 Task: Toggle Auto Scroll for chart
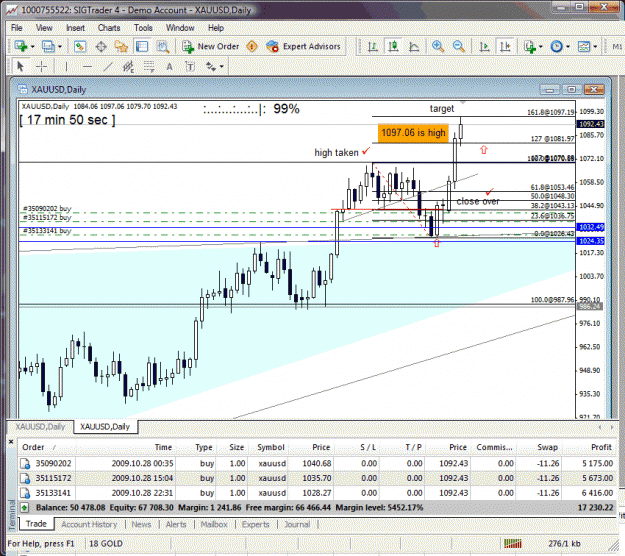pyautogui.click(x=484, y=47)
